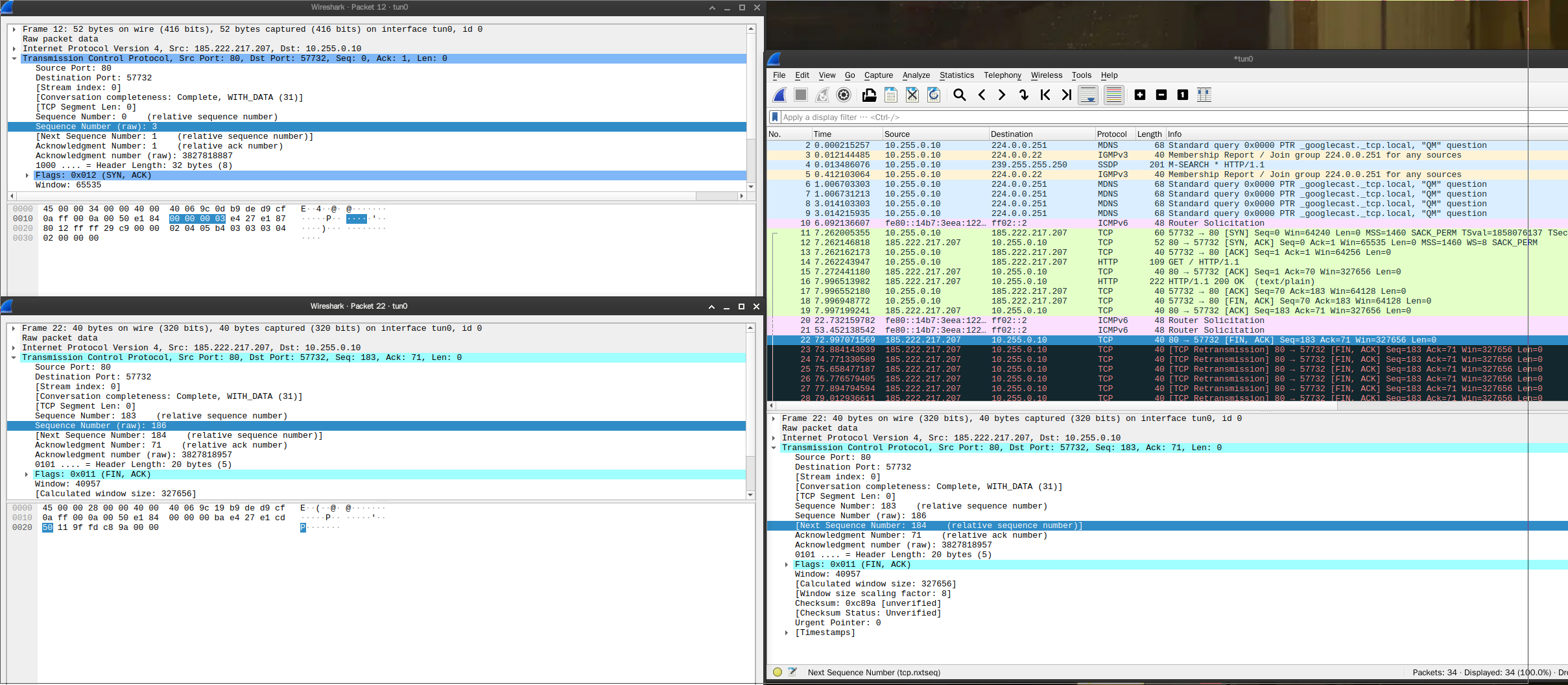Start a new capture with the shark fin icon
Screen dimensions: 1568x685
click(778, 95)
